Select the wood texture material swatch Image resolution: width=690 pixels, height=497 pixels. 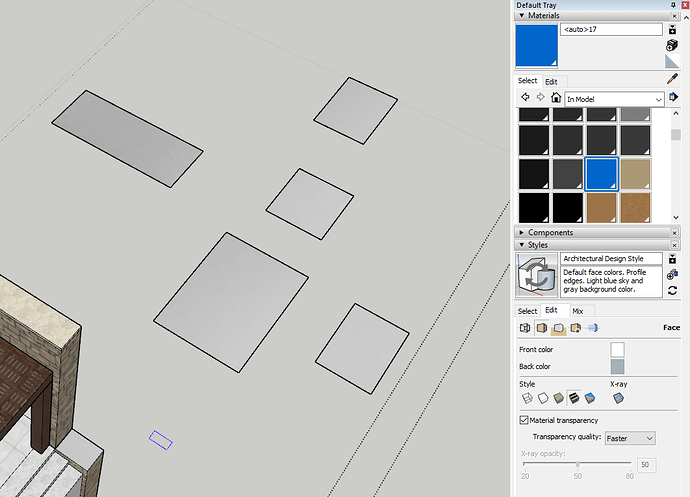coord(635,207)
